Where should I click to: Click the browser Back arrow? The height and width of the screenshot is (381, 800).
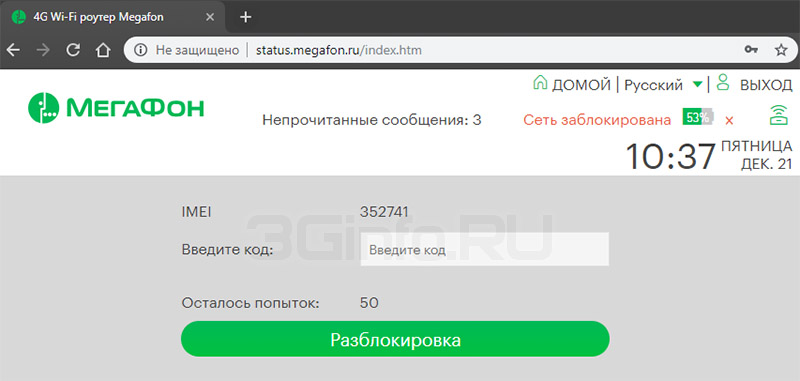[x=13, y=50]
